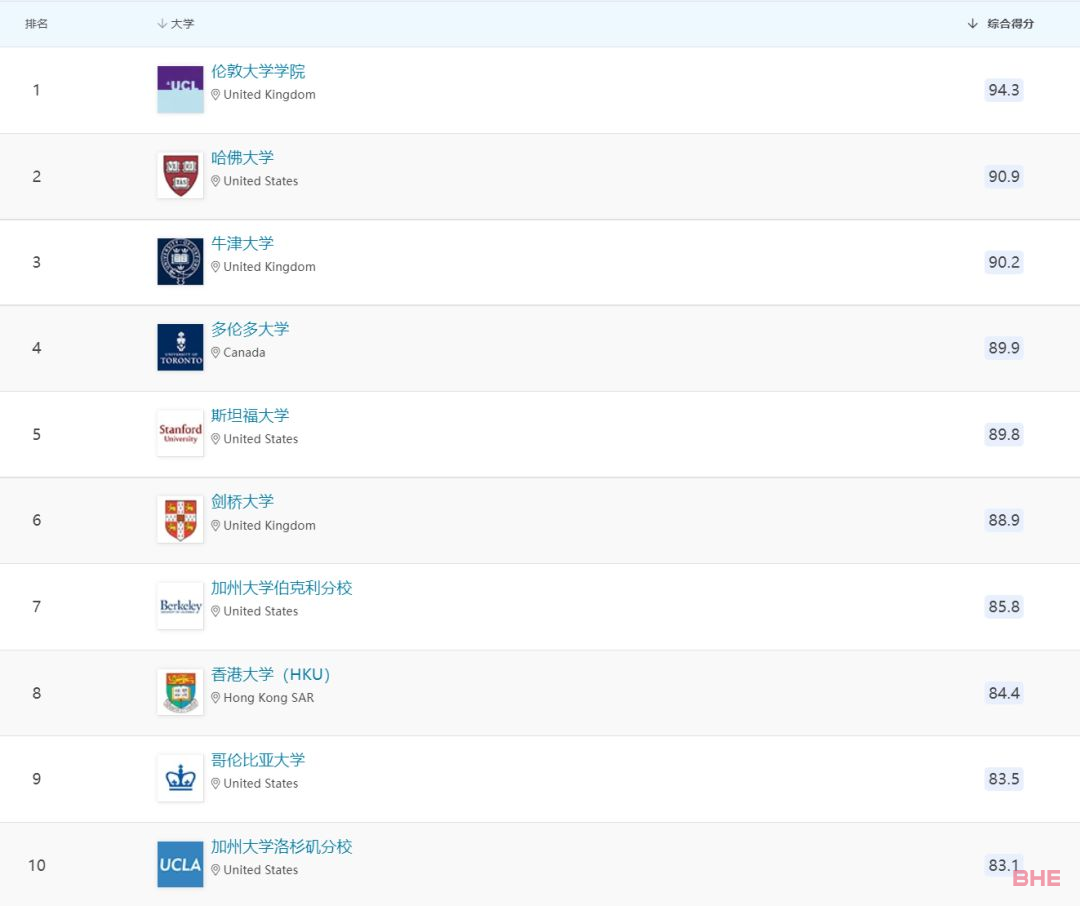
Task: Open the 斯坦福大学 link
Action: click(250, 415)
